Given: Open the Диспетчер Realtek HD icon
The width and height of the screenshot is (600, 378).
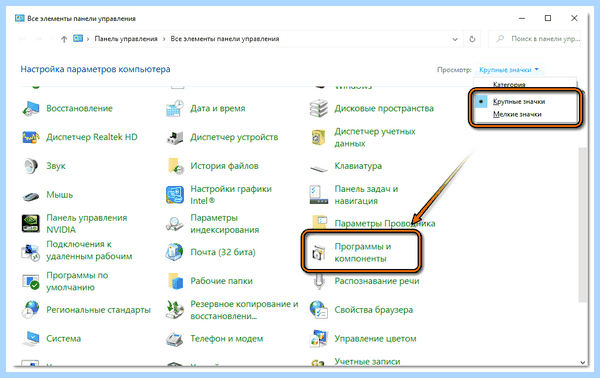Looking at the screenshot, I should [31, 137].
